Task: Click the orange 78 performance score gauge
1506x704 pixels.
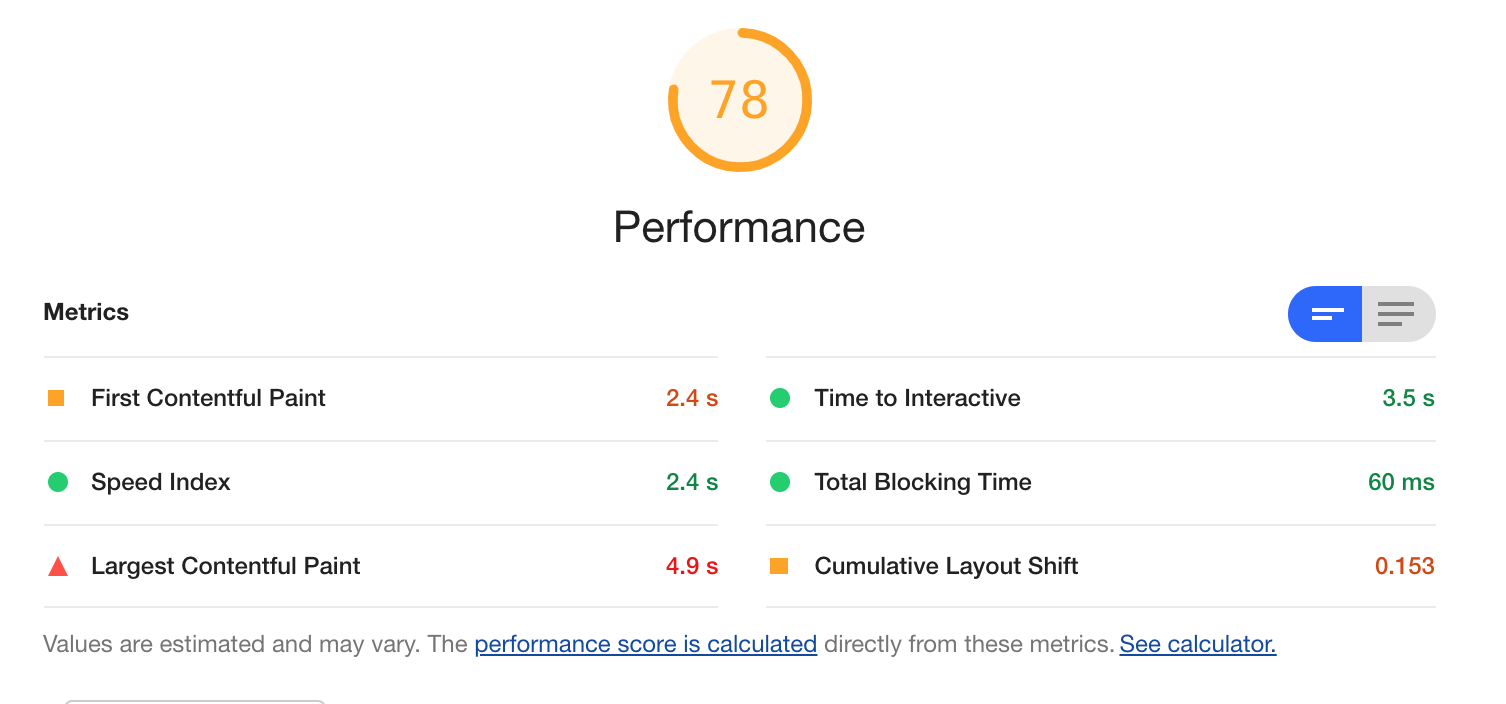Action: coord(739,100)
